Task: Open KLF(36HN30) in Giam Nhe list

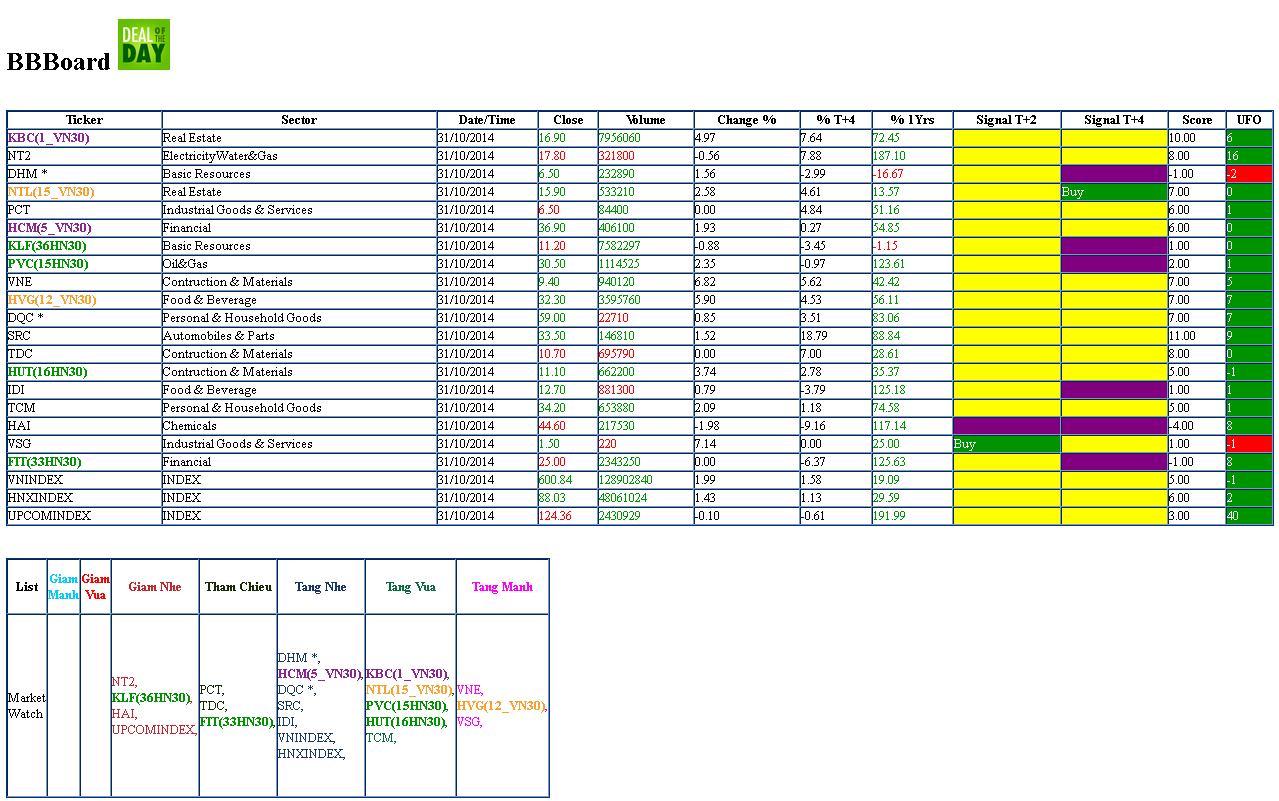Action: coord(151,698)
